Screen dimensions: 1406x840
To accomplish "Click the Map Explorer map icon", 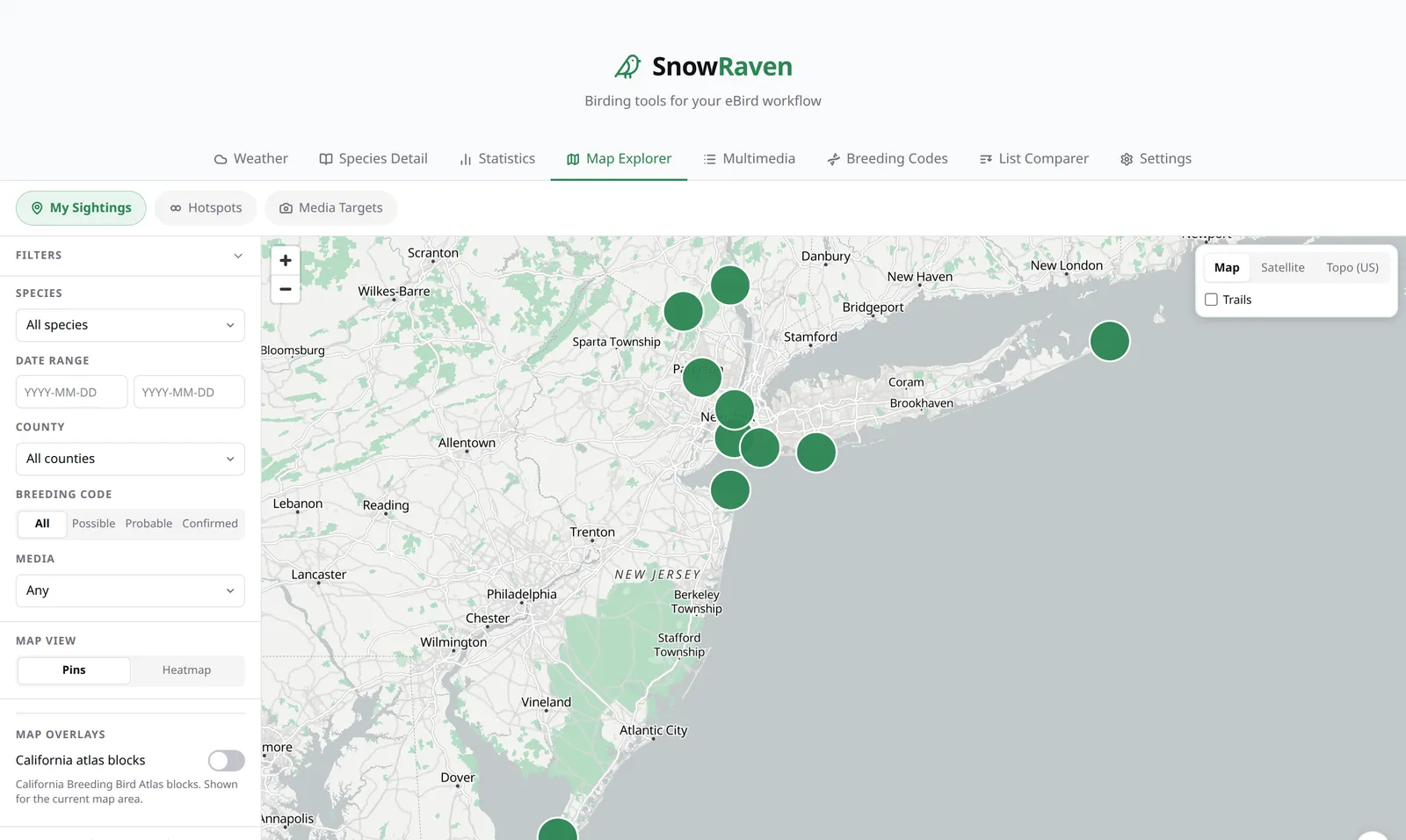I will 573,159.
